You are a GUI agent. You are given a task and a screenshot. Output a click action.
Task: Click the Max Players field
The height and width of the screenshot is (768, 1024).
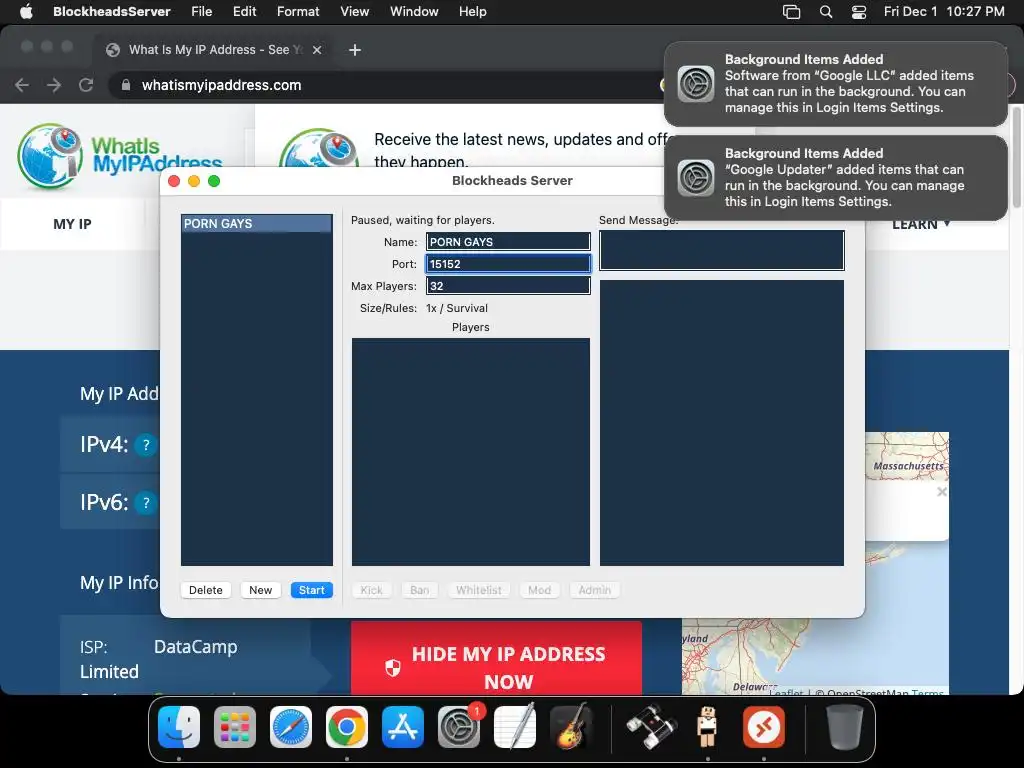[508, 286]
